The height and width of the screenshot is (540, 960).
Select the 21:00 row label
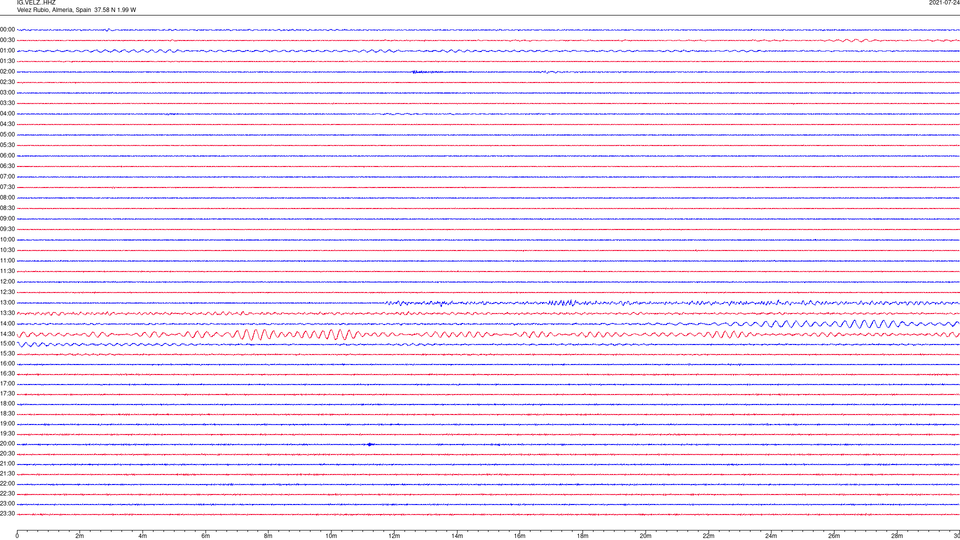coord(7,463)
